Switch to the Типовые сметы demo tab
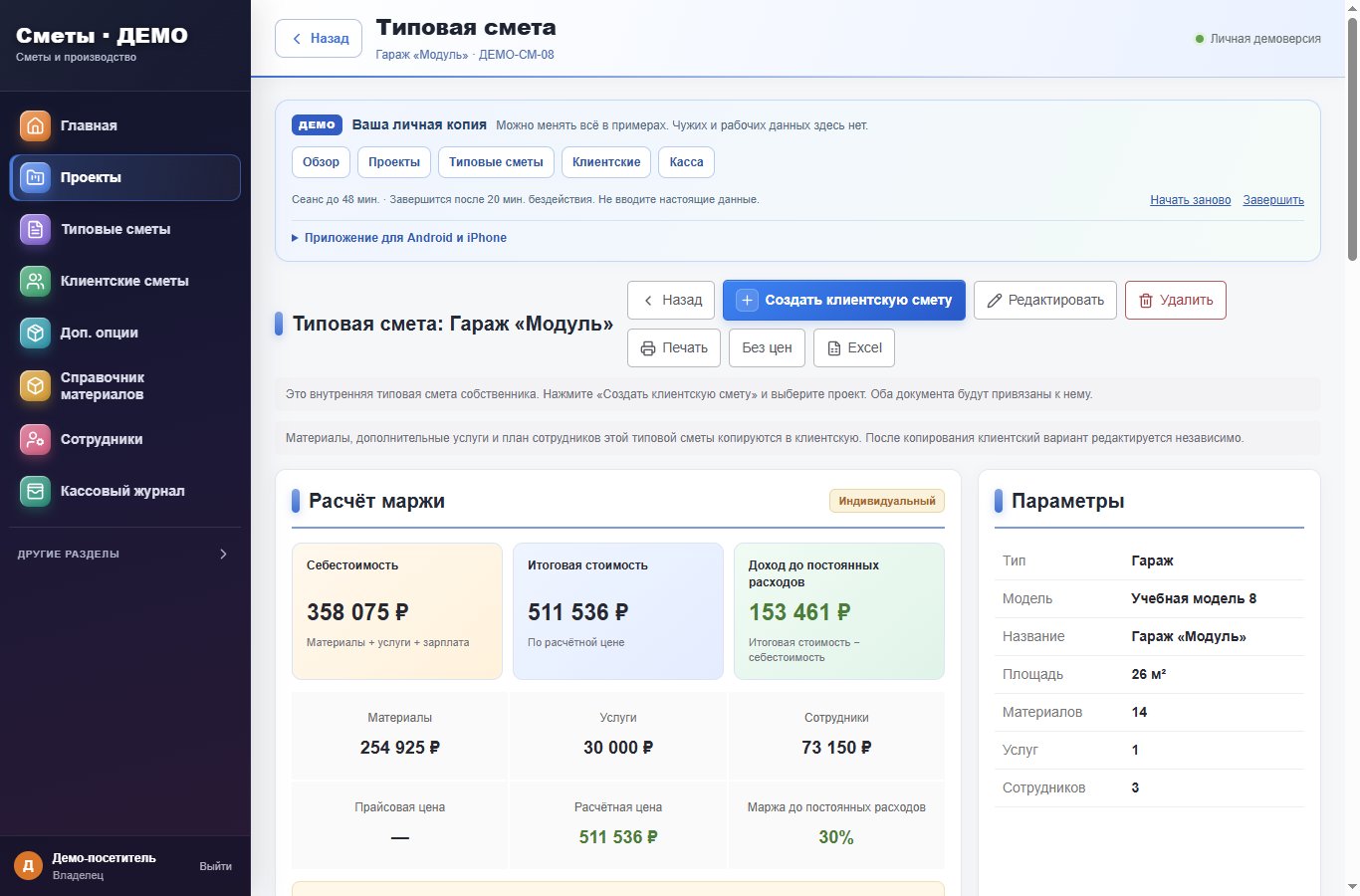1360x896 pixels. click(x=496, y=162)
